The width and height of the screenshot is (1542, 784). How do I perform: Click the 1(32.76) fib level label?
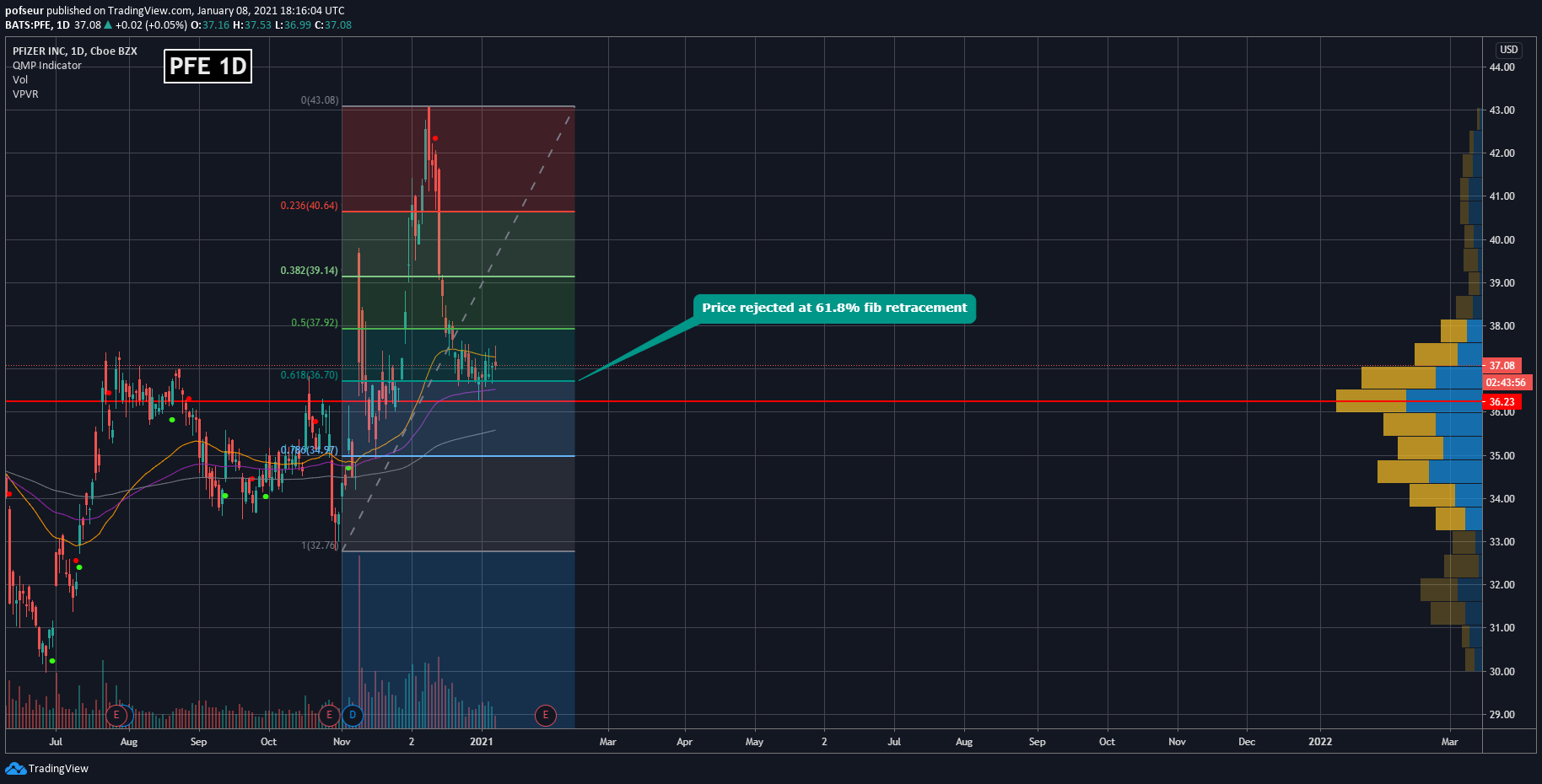(x=320, y=545)
